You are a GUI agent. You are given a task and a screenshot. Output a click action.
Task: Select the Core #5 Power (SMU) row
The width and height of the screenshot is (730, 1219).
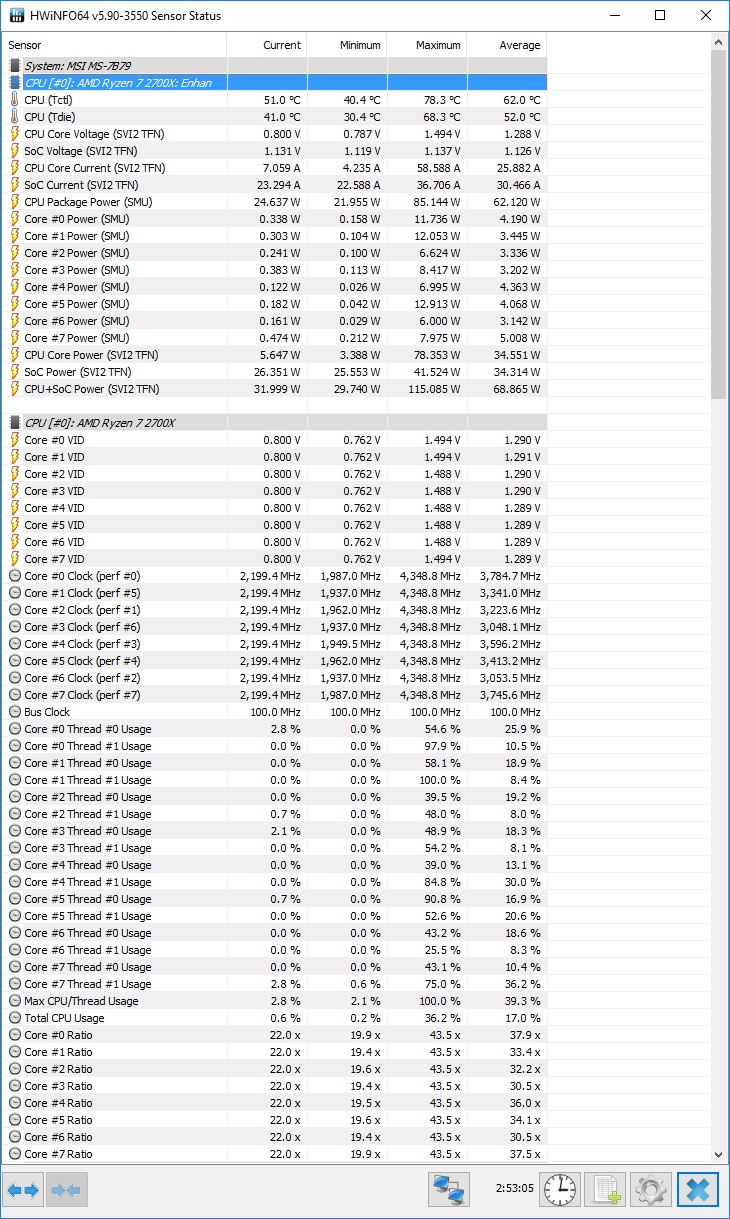275,304
